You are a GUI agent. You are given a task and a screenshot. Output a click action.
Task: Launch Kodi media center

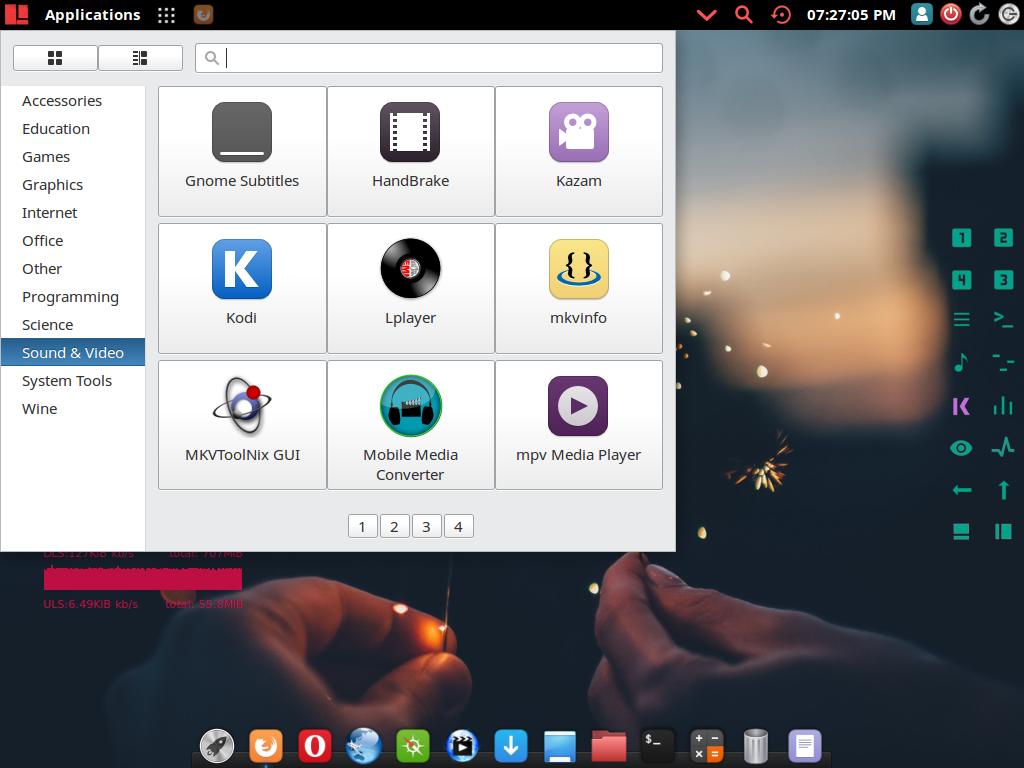click(x=242, y=288)
